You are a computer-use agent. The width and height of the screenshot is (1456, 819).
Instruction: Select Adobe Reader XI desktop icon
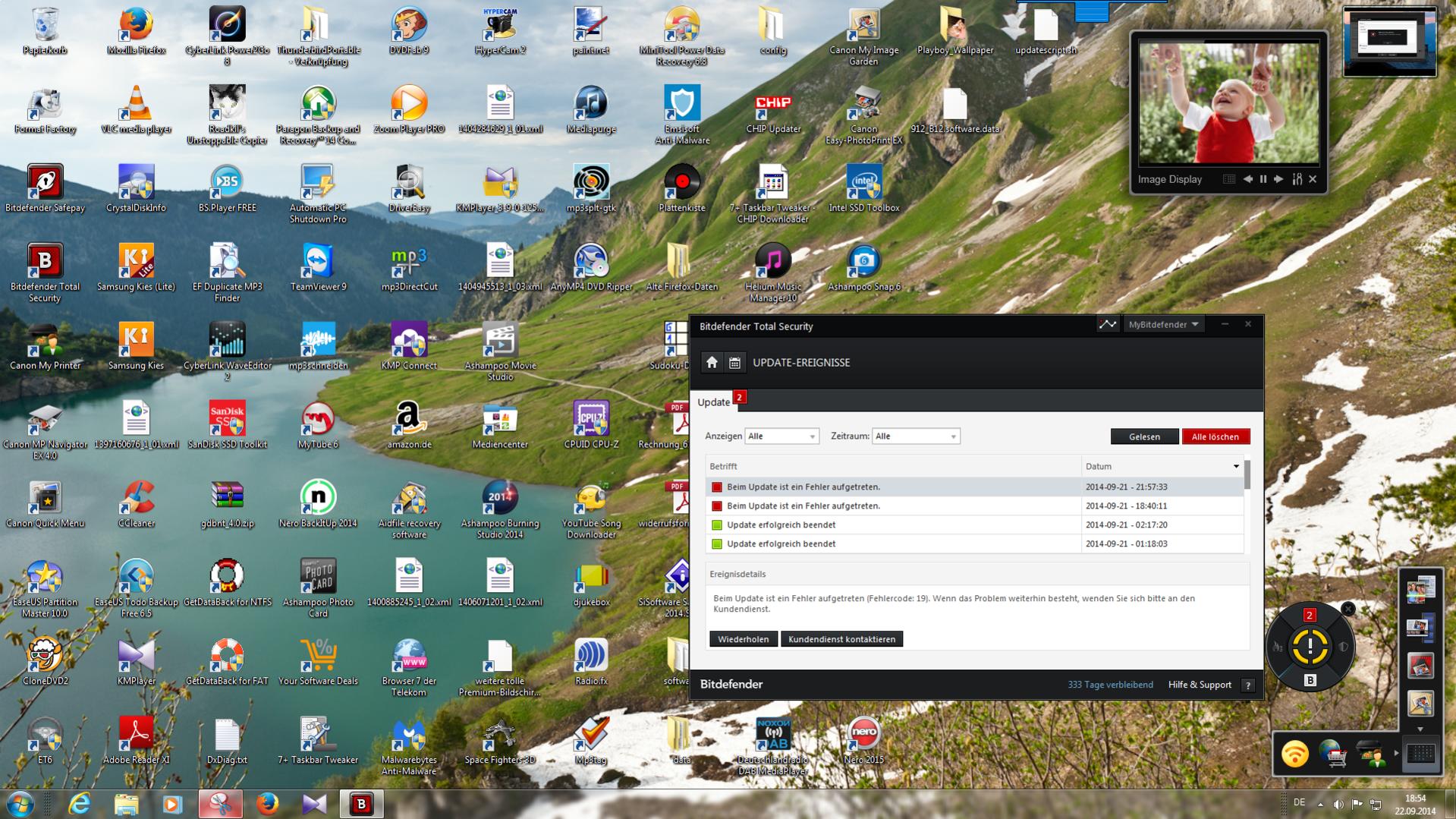tap(136, 742)
